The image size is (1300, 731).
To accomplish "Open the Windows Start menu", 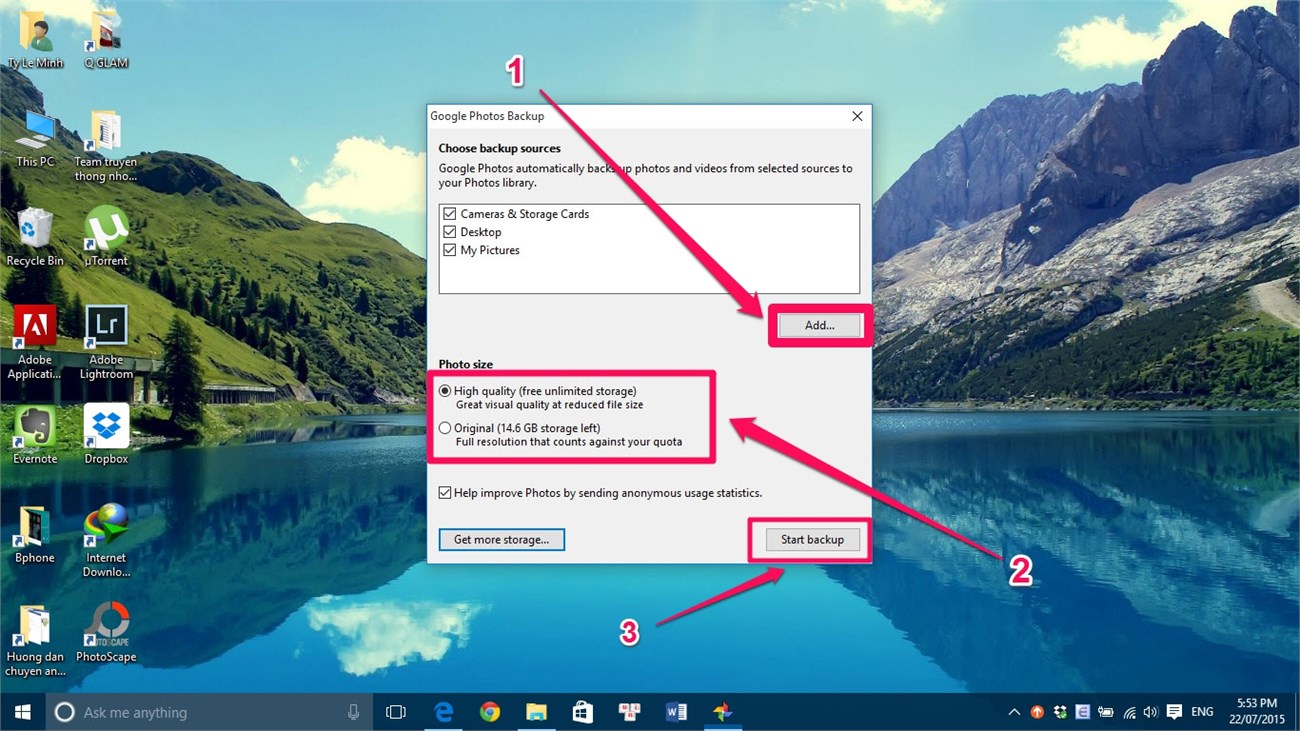I will pyautogui.click(x=22, y=712).
